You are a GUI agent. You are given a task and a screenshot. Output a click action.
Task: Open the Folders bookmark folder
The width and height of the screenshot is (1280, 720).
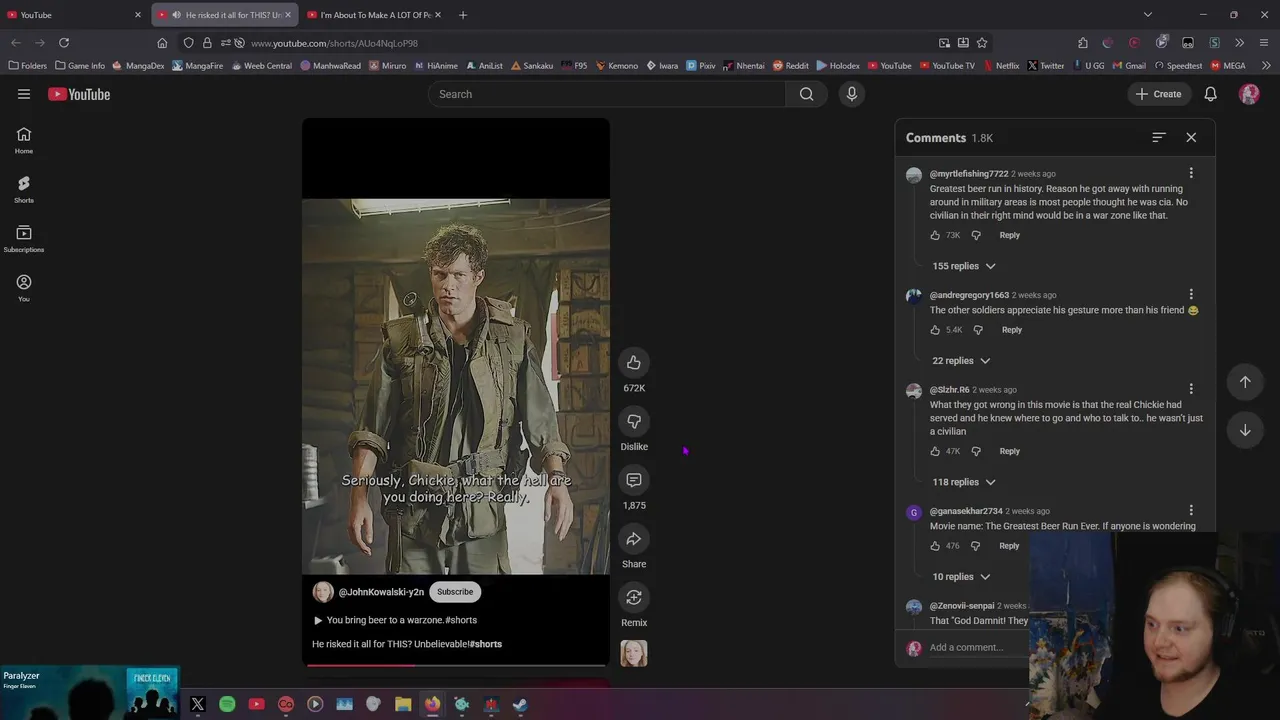pyautogui.click(x=27, y=66)
